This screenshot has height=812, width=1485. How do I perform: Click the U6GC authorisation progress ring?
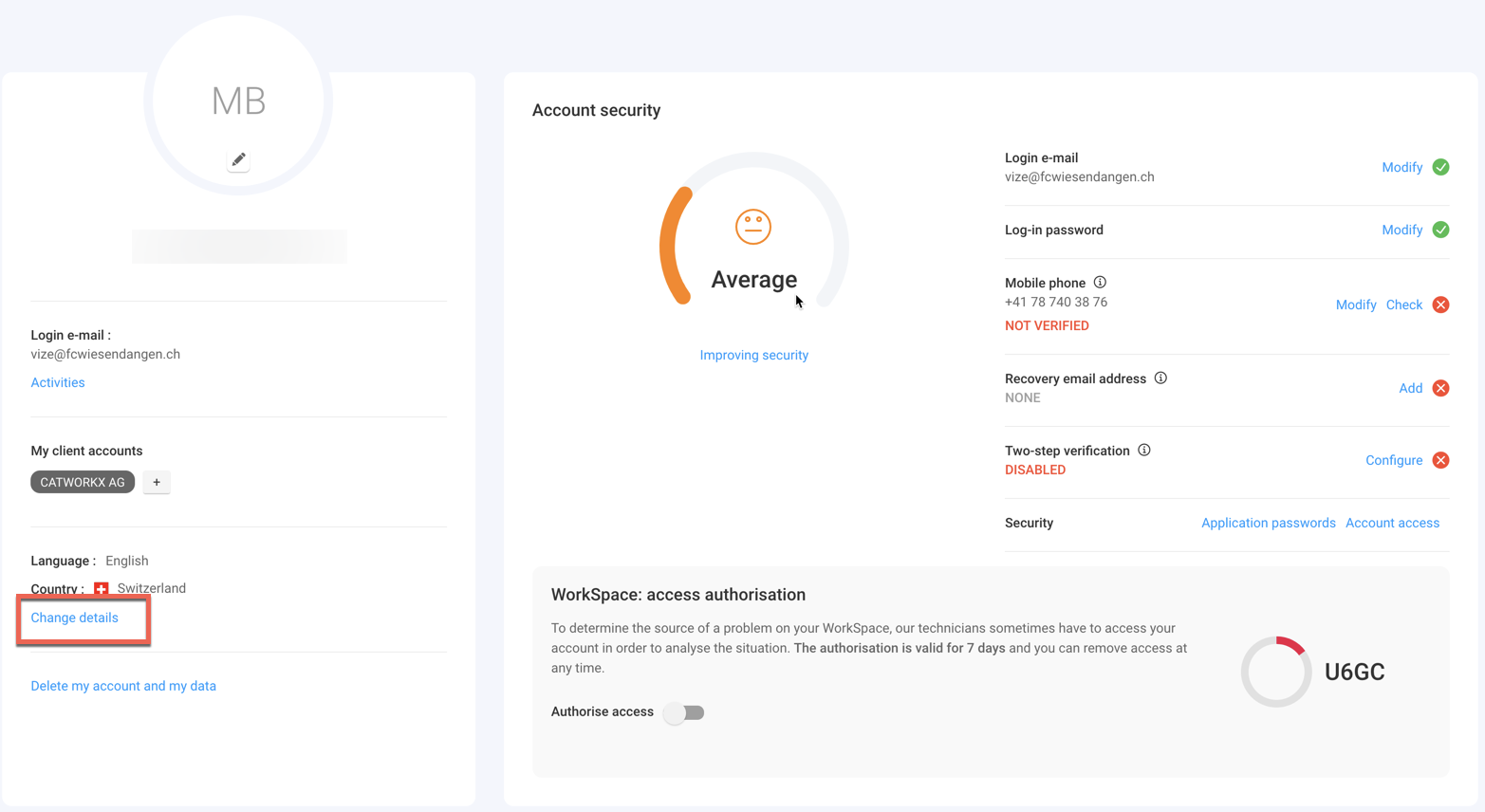pos(1276,672)
